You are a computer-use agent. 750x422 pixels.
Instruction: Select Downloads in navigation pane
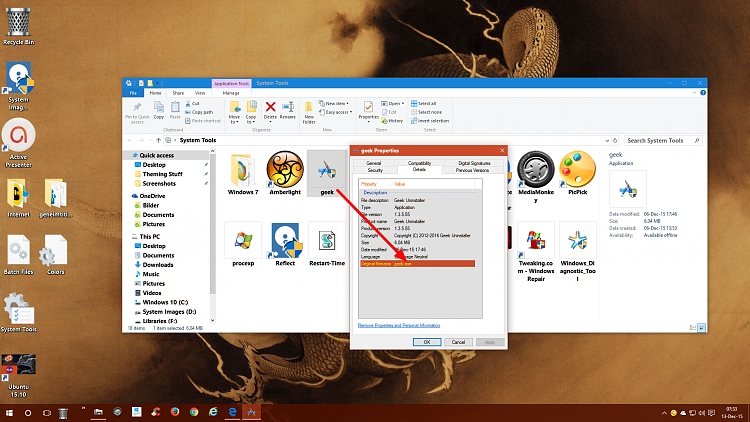158,265
